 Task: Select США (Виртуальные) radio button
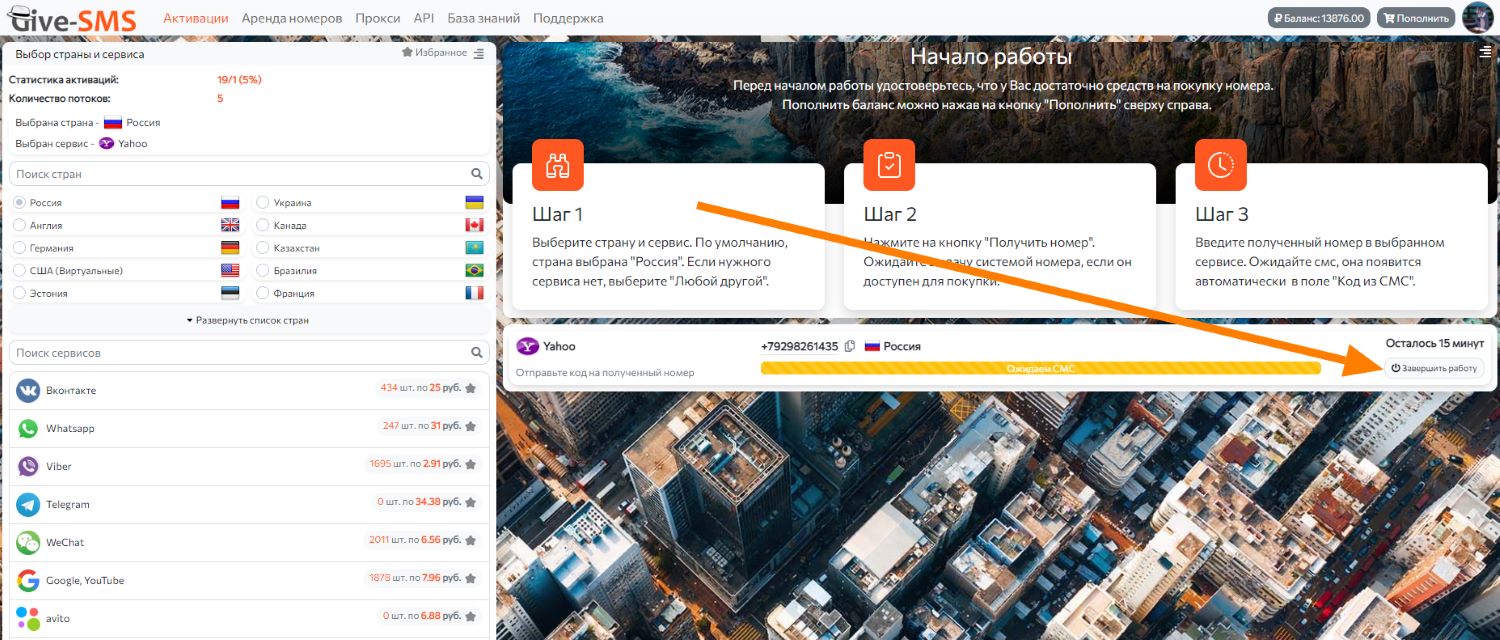coord(20,271)
